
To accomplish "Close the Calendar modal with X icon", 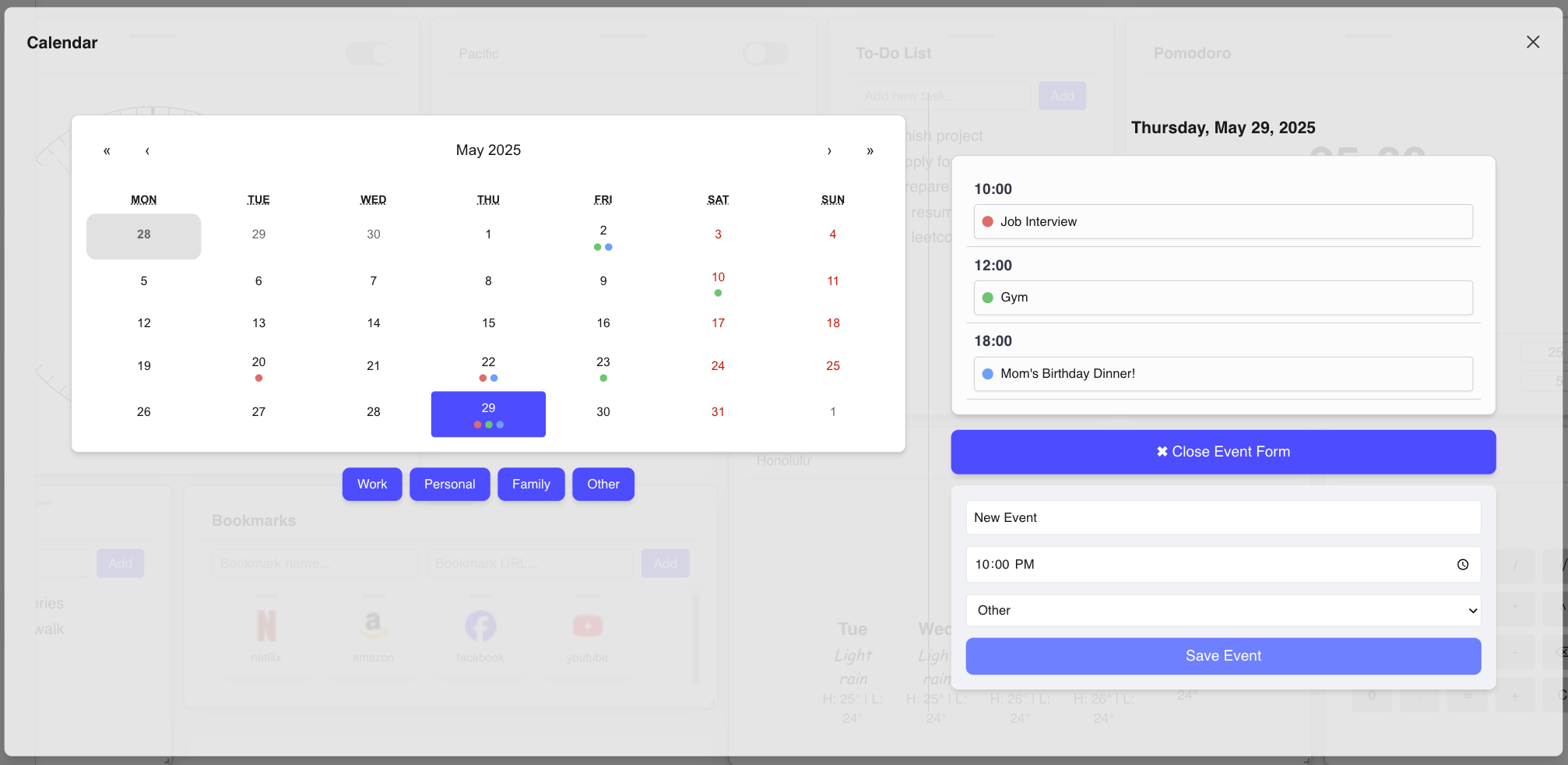I will (1532, 42).
